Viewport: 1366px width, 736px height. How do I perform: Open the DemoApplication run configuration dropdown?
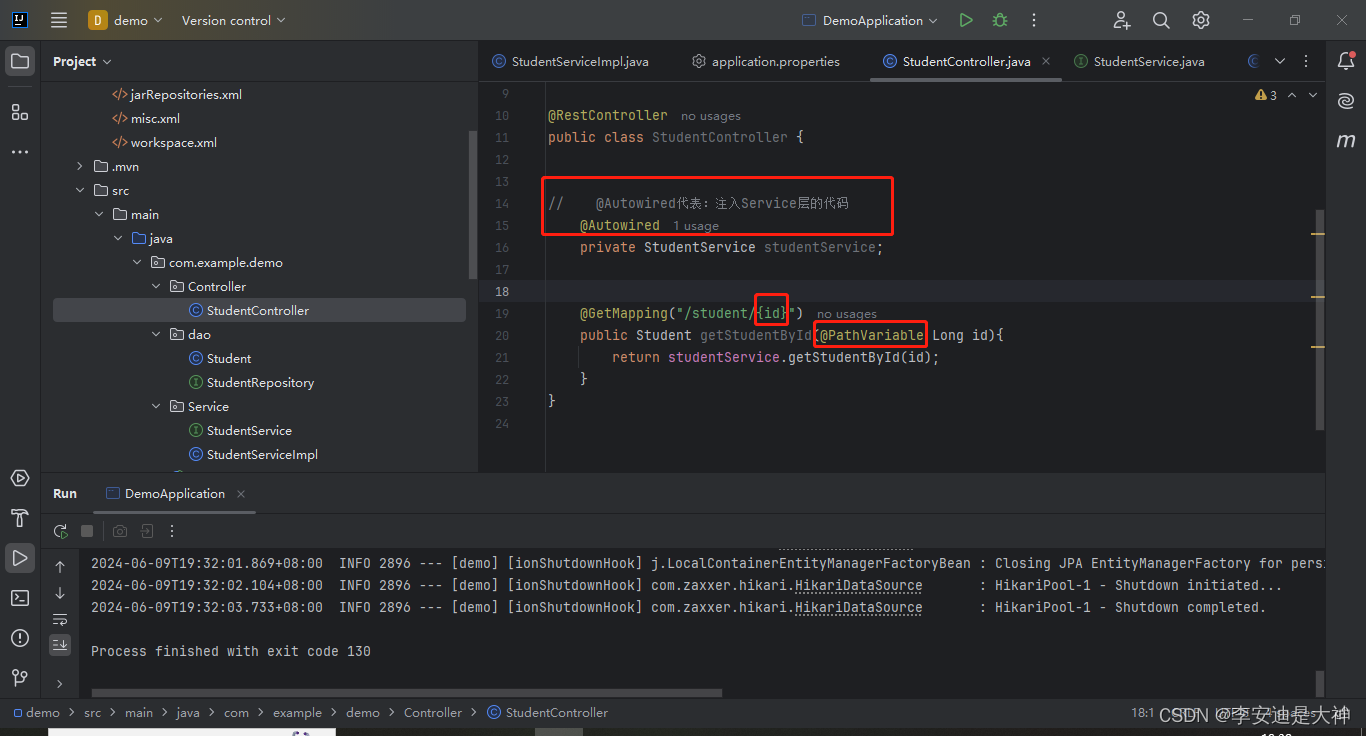pyautogui.click(x=870, y=20)
